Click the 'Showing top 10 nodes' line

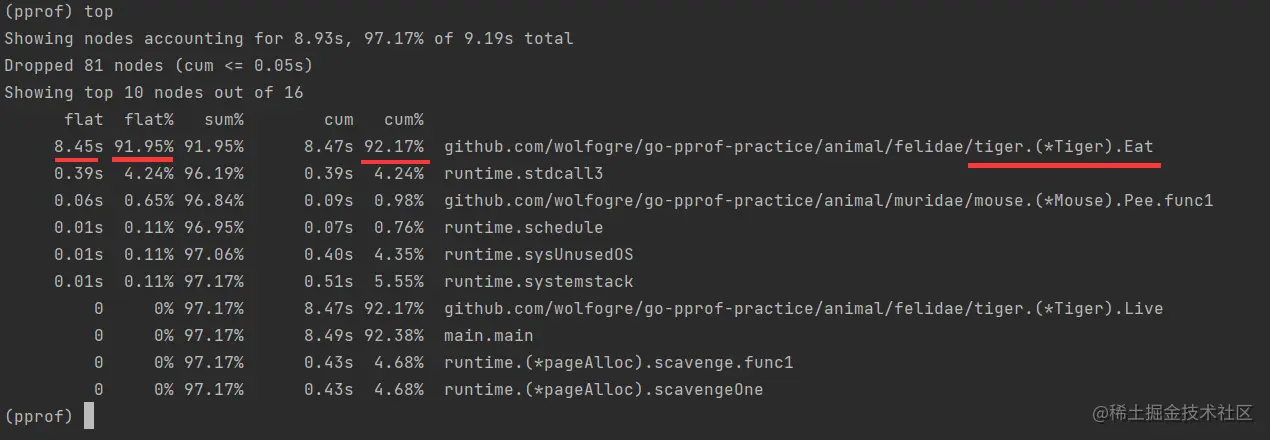[x=153, y=92]
